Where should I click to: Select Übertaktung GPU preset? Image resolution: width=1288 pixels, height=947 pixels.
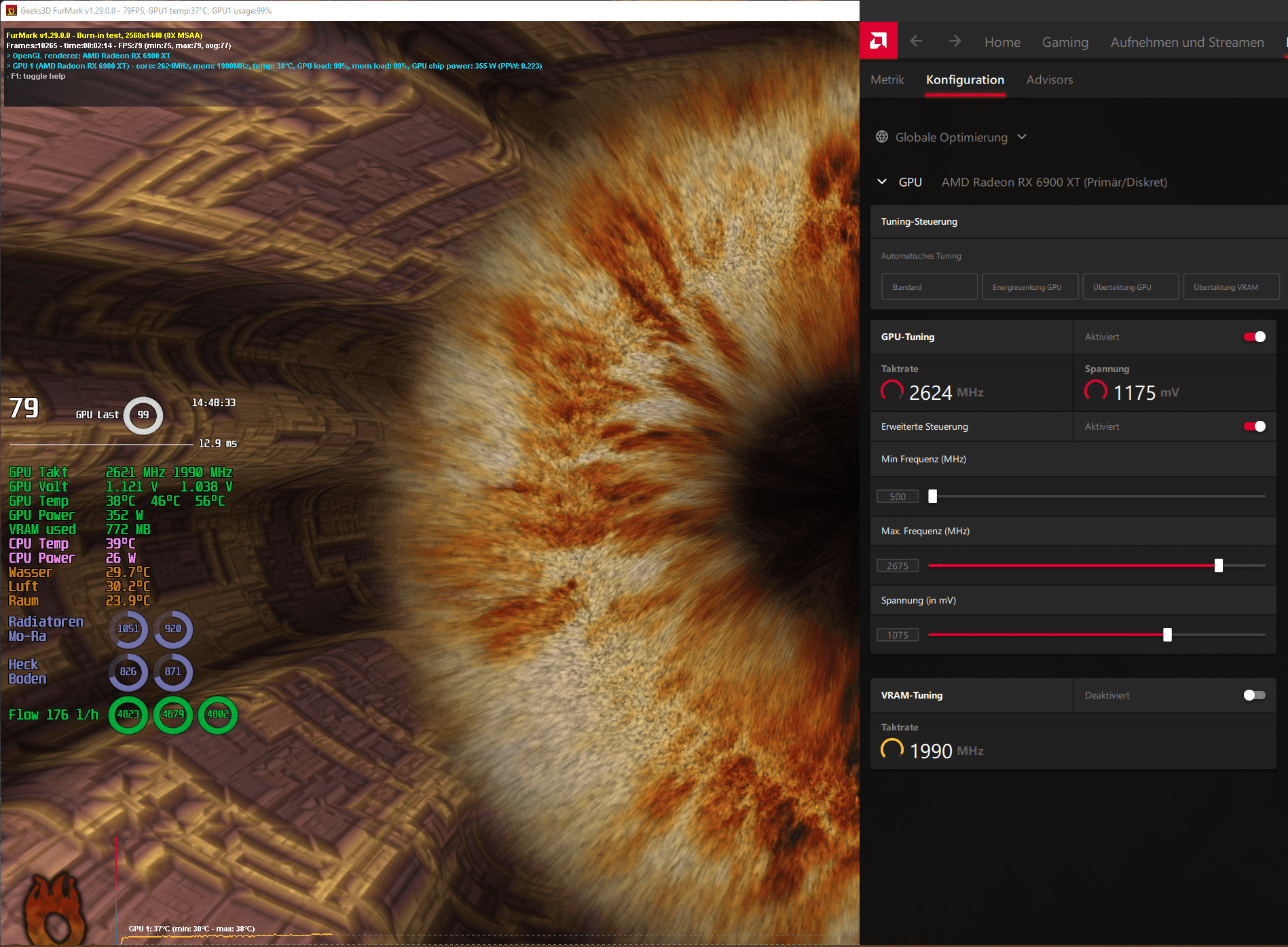click(1130, 286)
